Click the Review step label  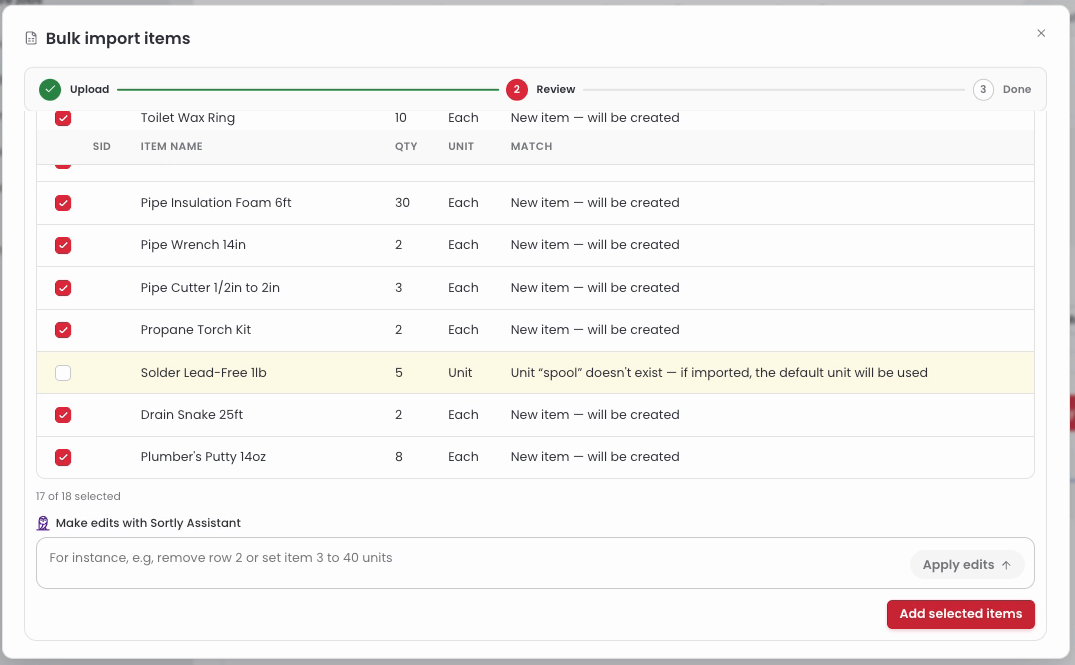555,90
